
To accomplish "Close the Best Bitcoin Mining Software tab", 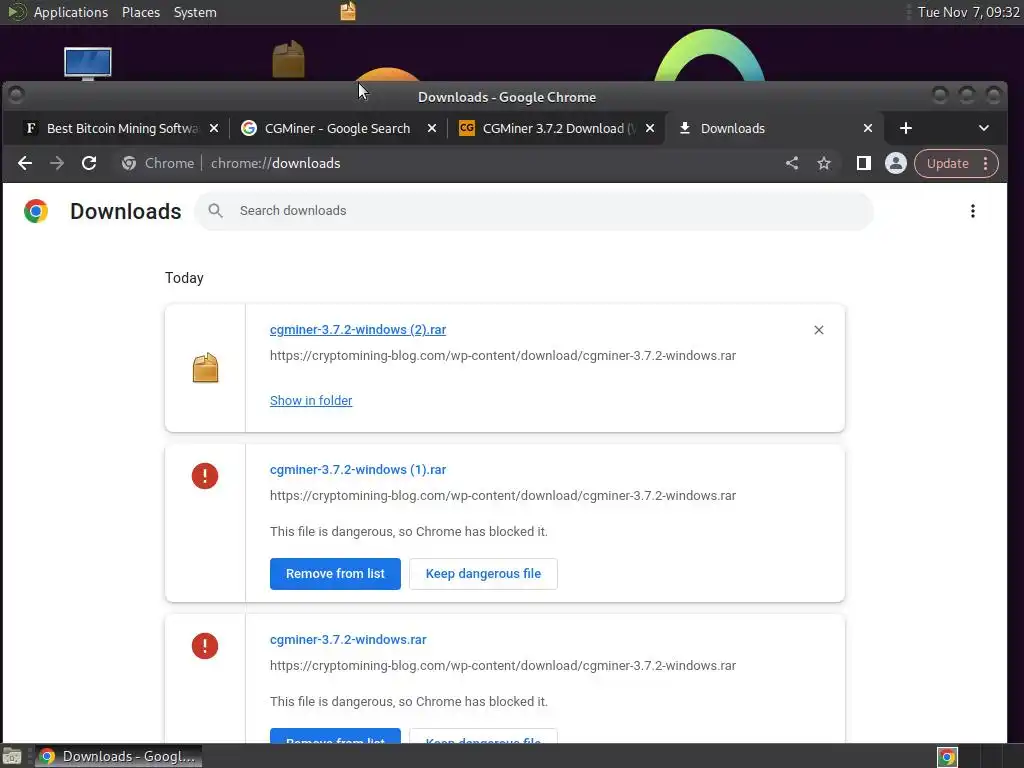I will click(214, 128).
